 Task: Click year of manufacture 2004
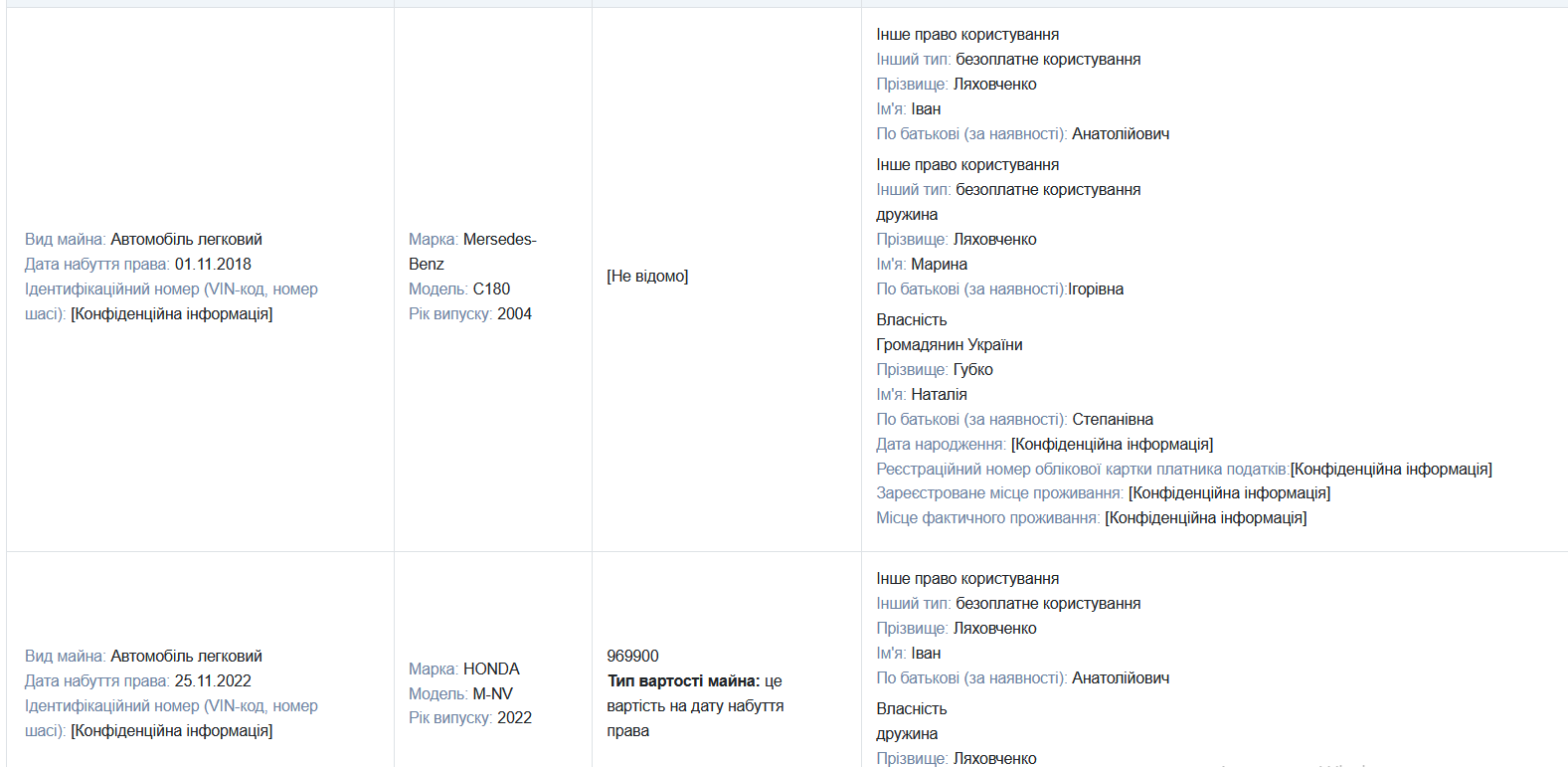[514, 314]
